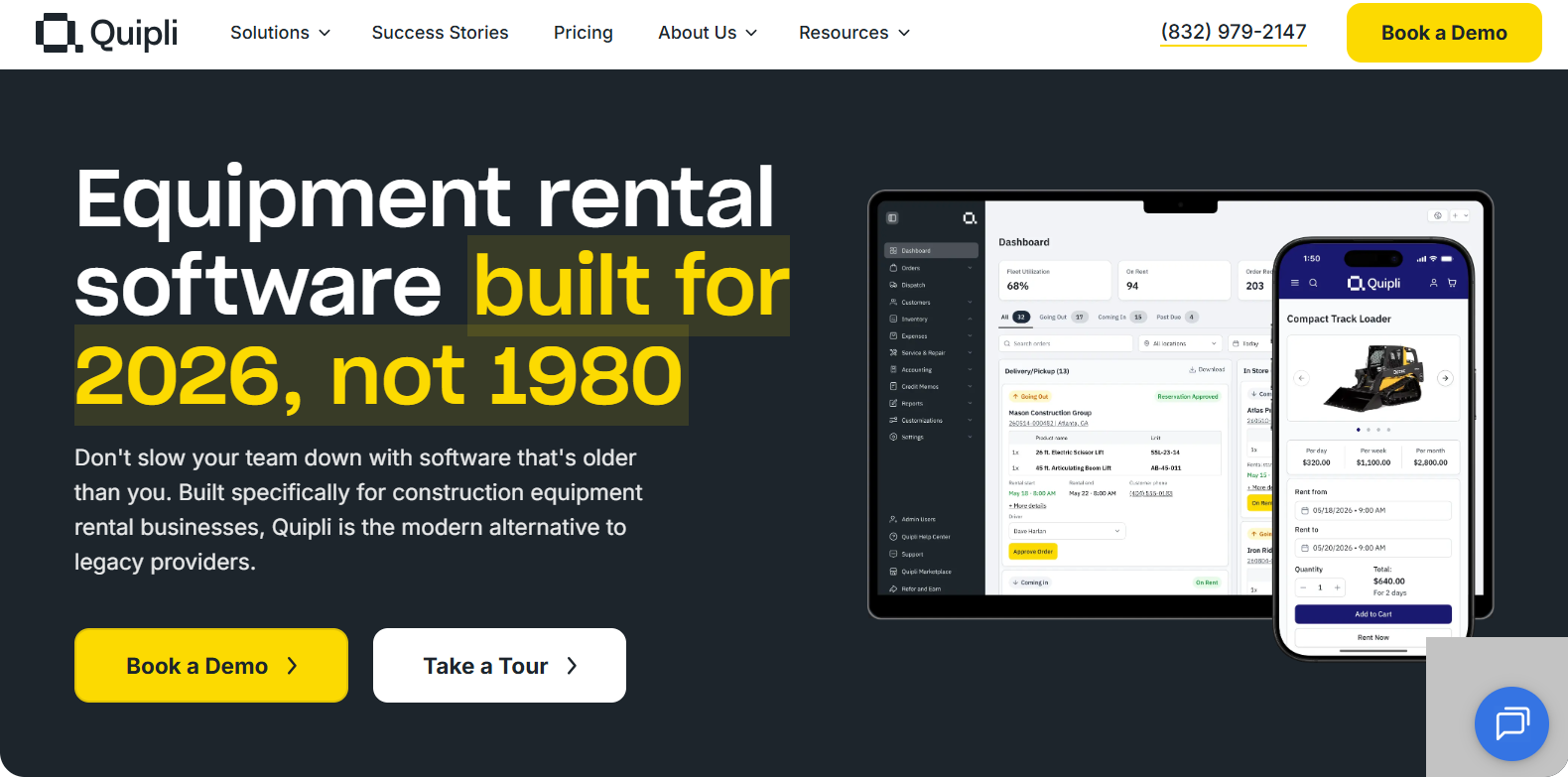This screenshot has width=1568, height=777.
Task: Decrease quantity with the minus stepper
Action: [x=1303, y=587]
